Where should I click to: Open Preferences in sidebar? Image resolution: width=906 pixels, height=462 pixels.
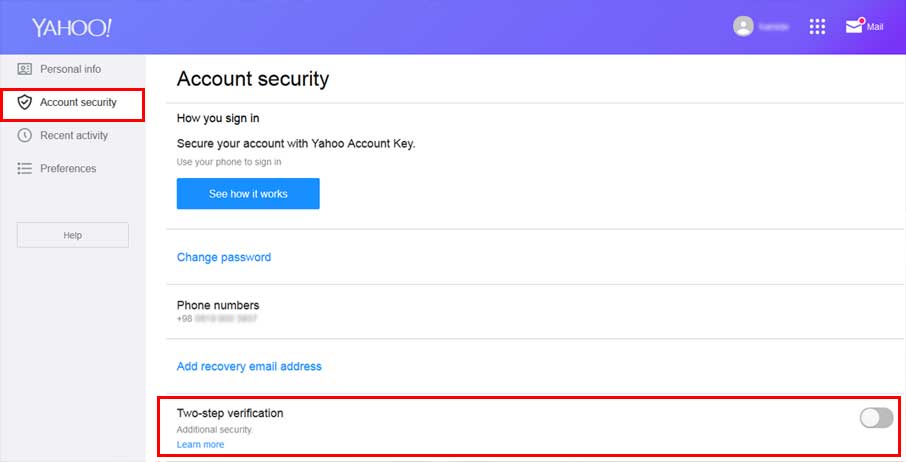[x=68, y=169]
